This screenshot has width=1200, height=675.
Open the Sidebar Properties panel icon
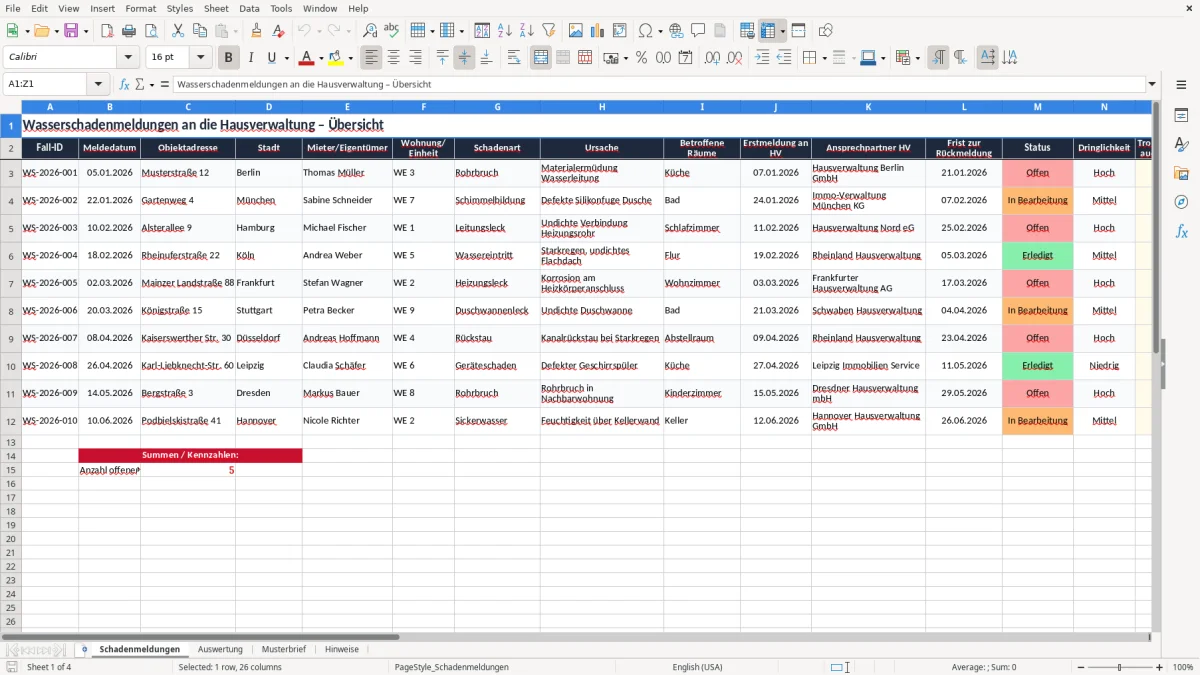click(x=1181, y=116)
